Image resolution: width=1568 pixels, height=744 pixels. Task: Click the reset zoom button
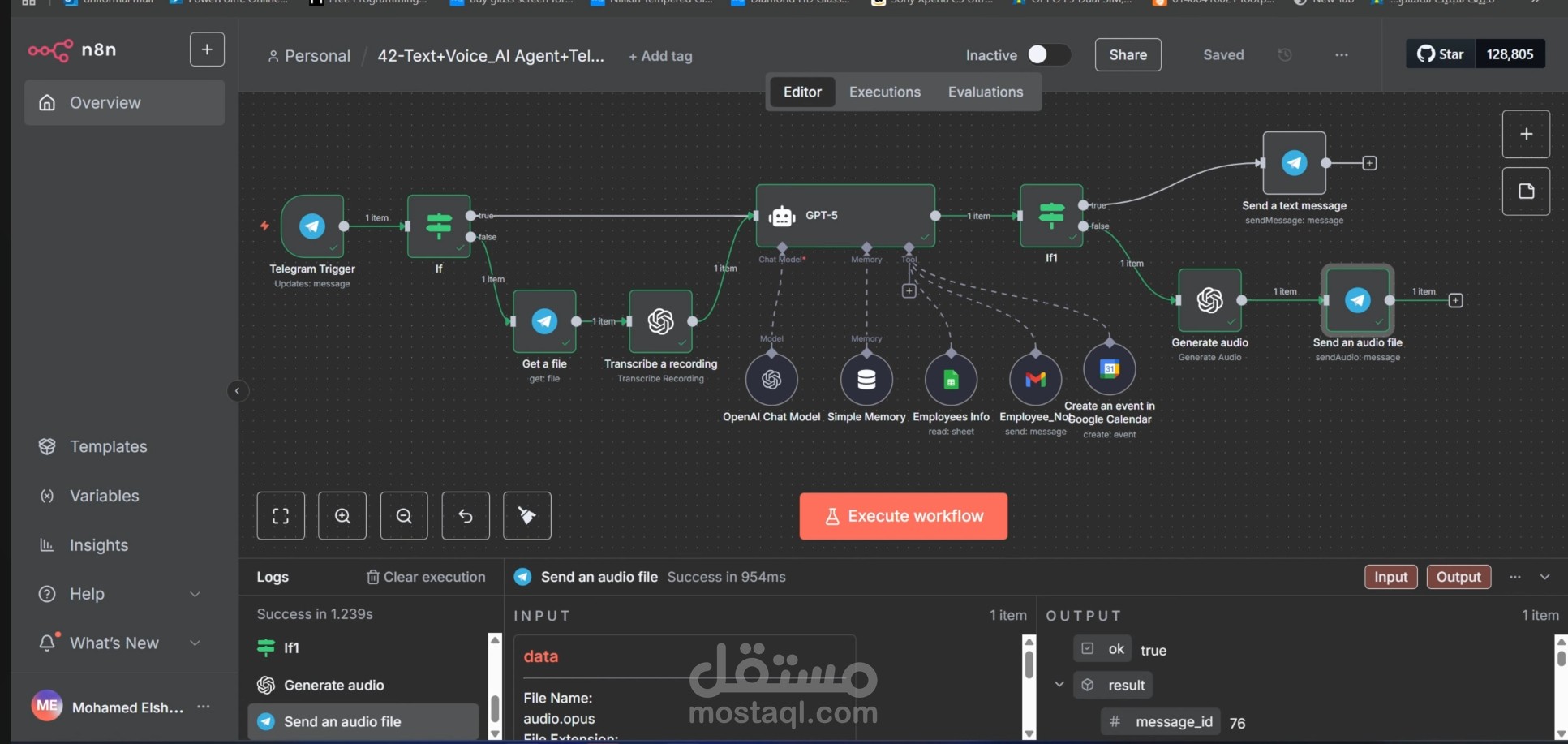coord(466,516)
